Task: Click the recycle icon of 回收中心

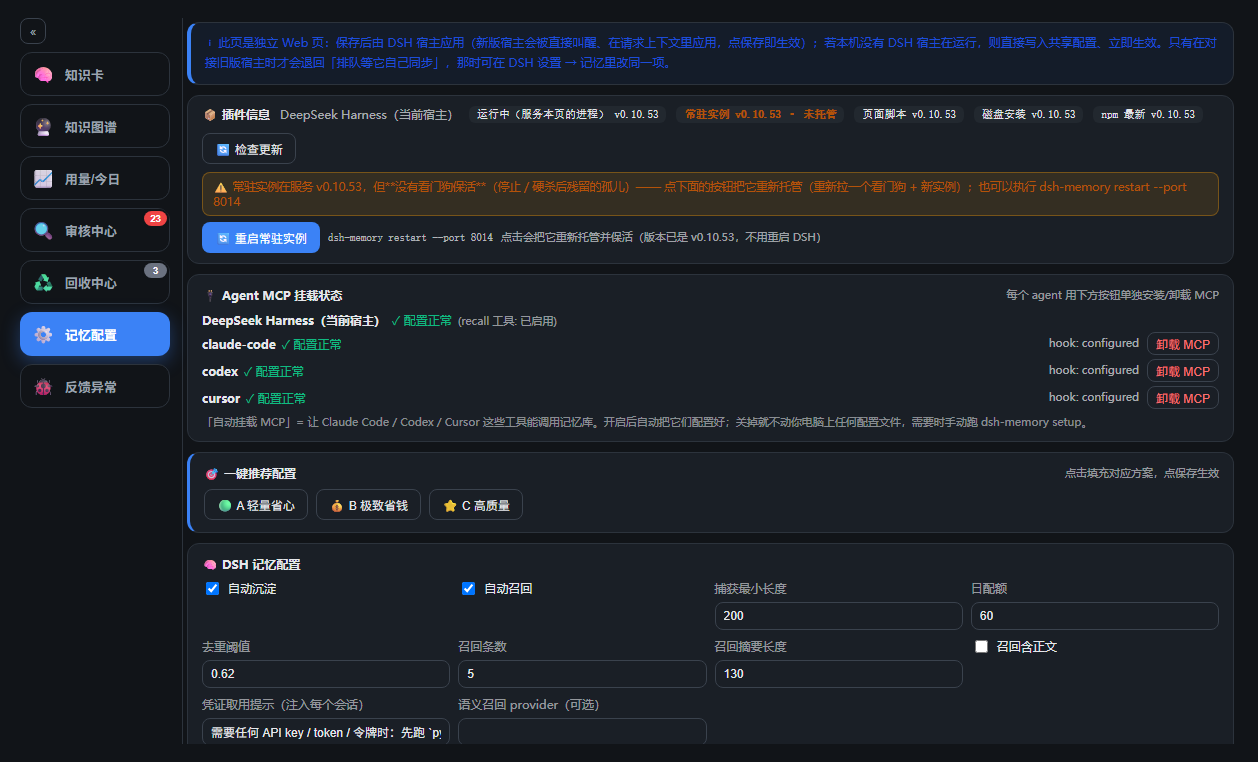Action: (43, 283)
